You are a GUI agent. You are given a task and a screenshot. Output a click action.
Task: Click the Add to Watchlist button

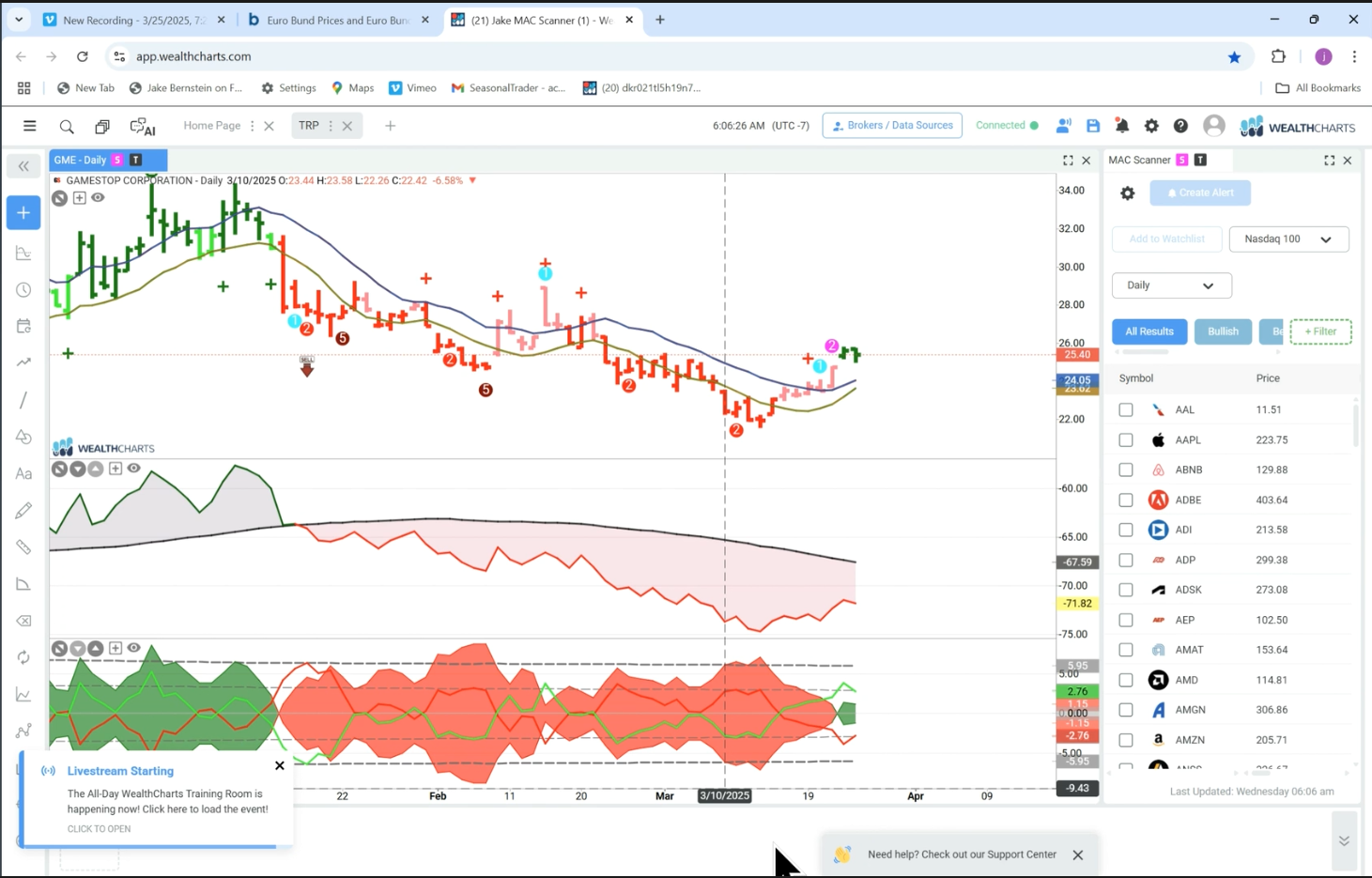(x=1166, y=239)
